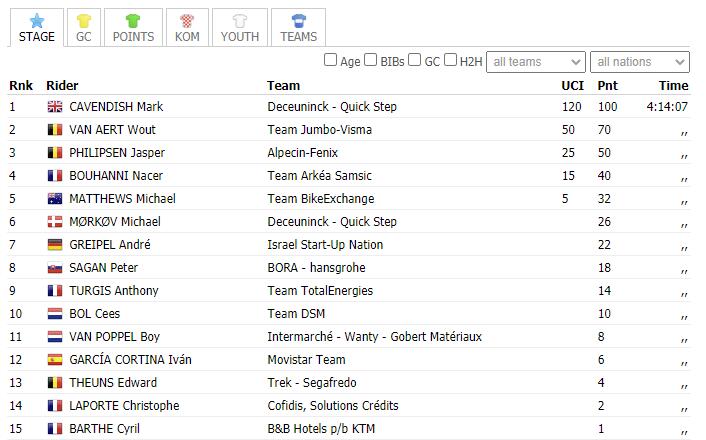Open Team Jumbo-Visma team link
706x440 pixels.
(318, 130)
